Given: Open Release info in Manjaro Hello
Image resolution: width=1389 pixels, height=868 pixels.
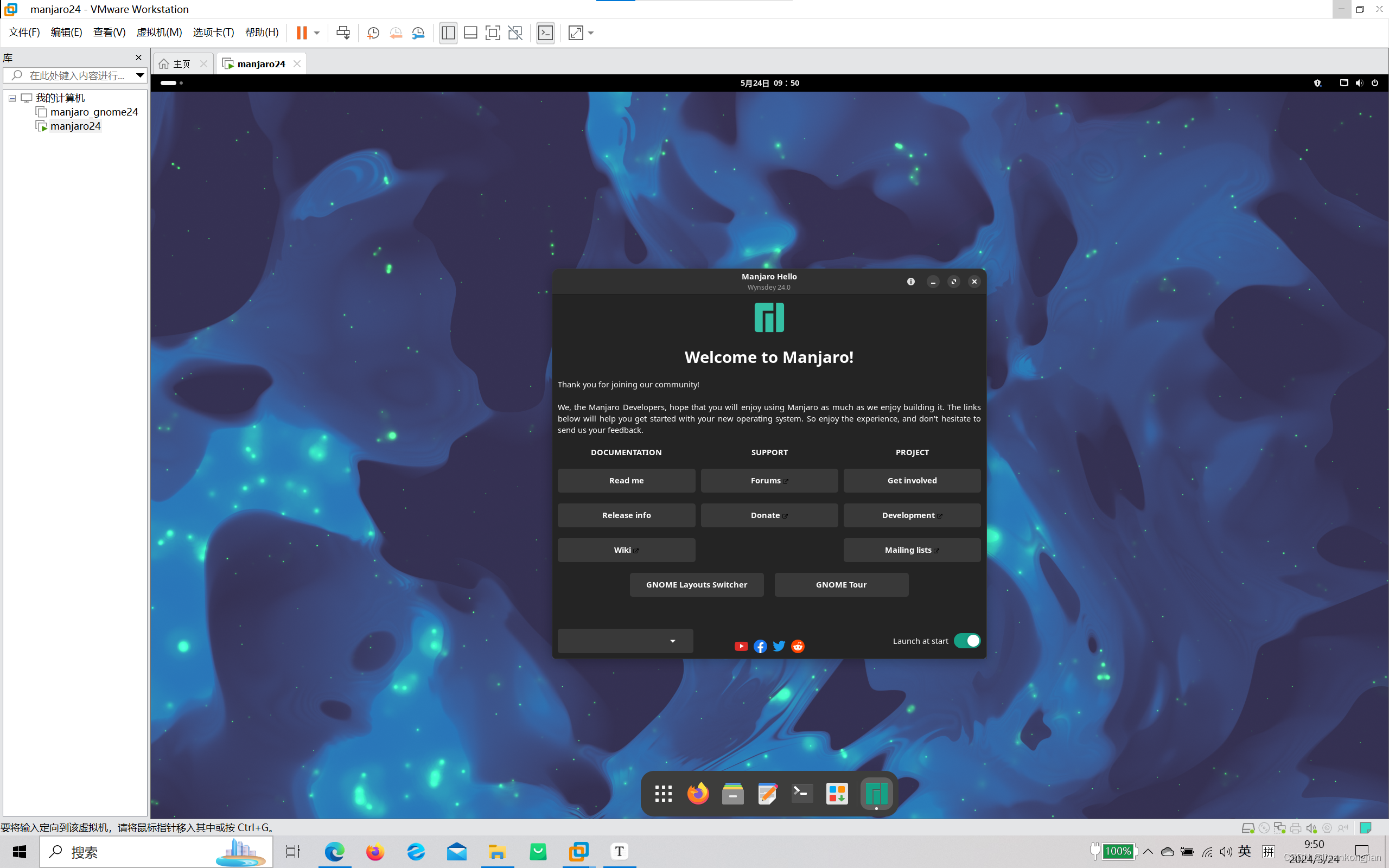Looking at the screenshot, I should (626, 515).
